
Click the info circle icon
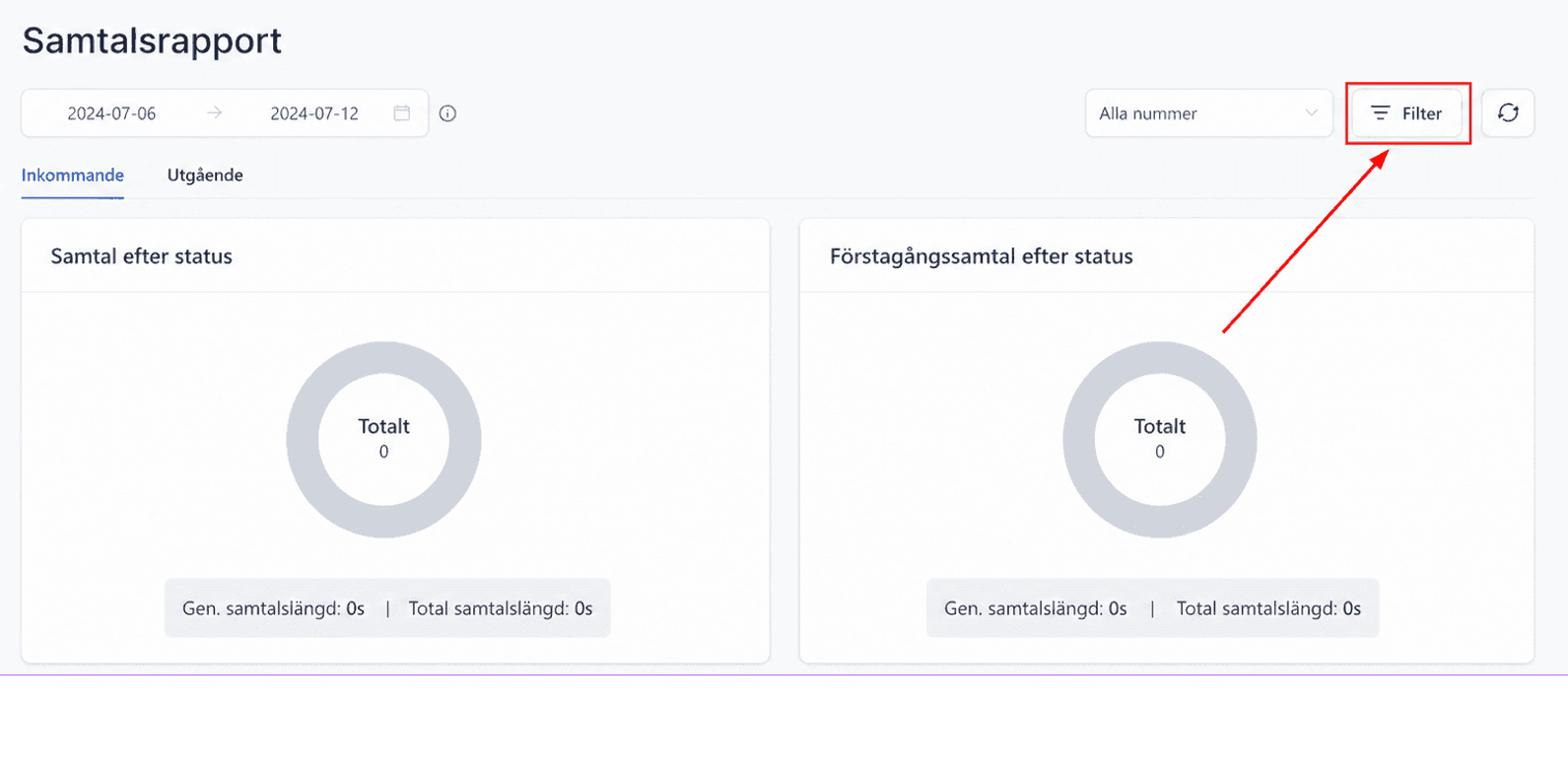point(447,113)
